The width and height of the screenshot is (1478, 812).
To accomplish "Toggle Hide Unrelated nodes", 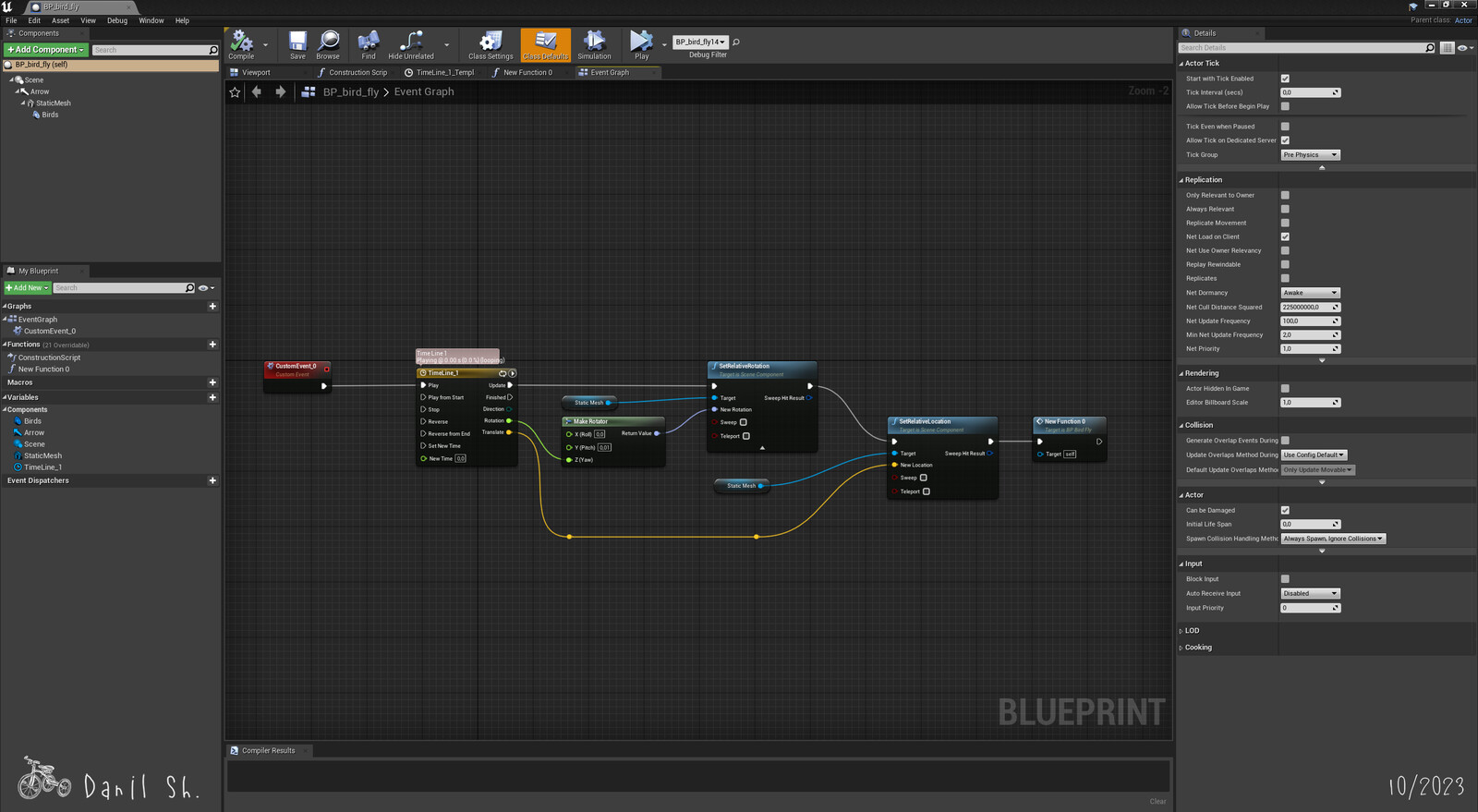I will point(411,44).
